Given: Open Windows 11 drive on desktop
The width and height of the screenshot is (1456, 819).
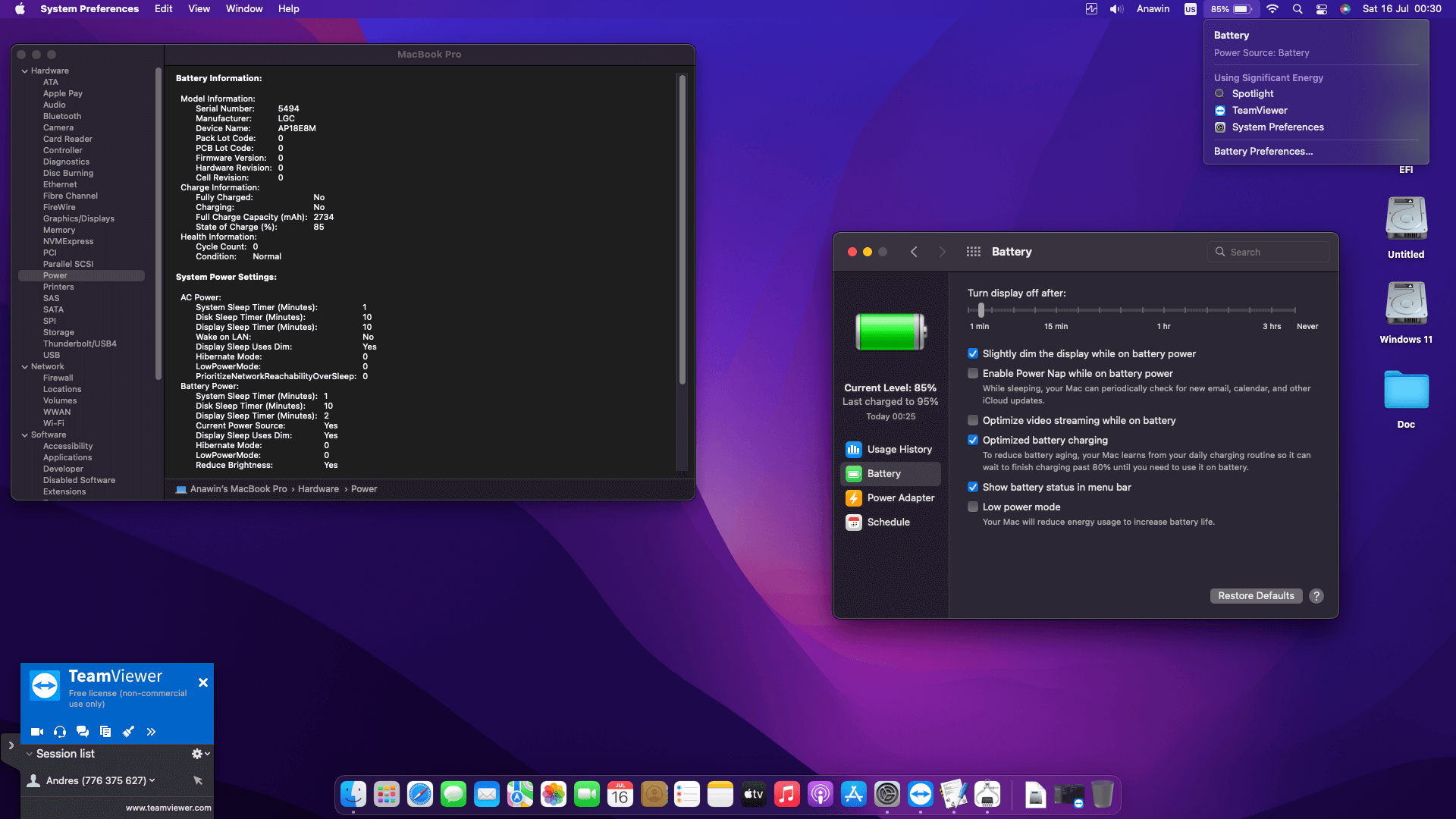Looking at the screenshot, I should pyautogui.click(x=1406, y=312).
